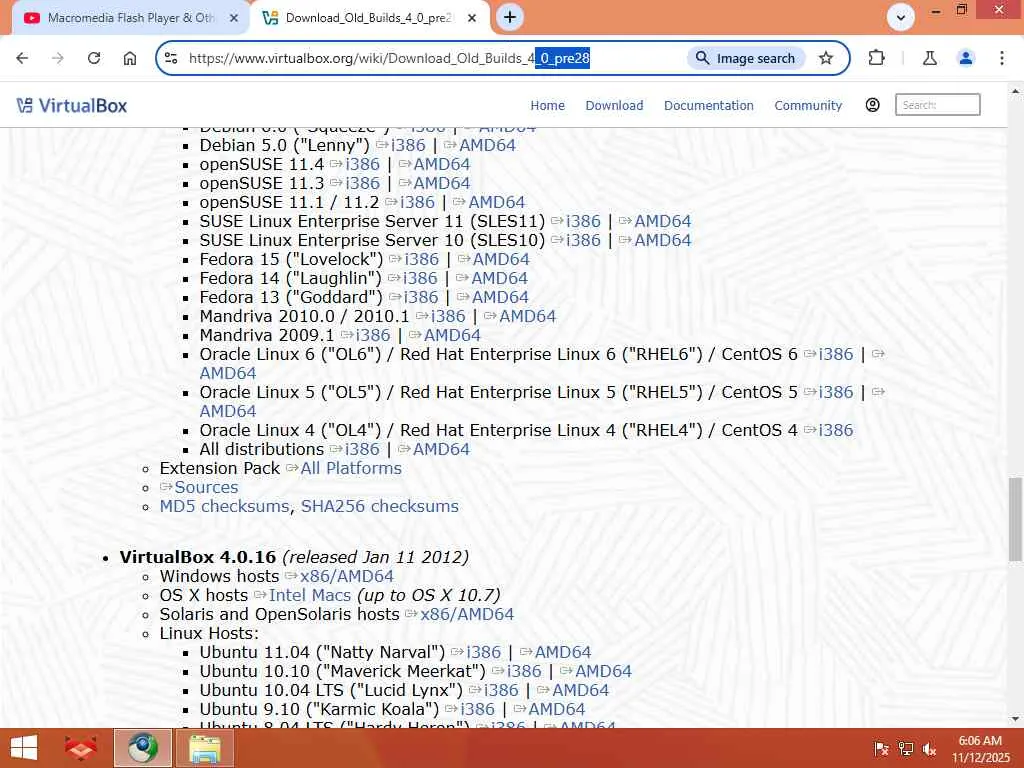Go back to the previous page
The image size is (1024, 768).
22,58
